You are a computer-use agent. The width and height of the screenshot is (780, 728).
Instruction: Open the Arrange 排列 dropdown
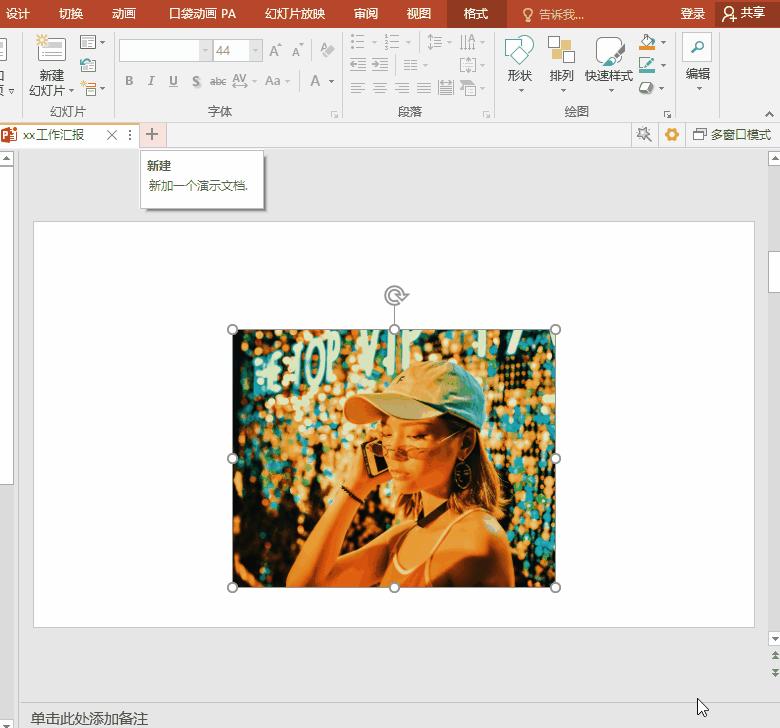pos(562,64)
